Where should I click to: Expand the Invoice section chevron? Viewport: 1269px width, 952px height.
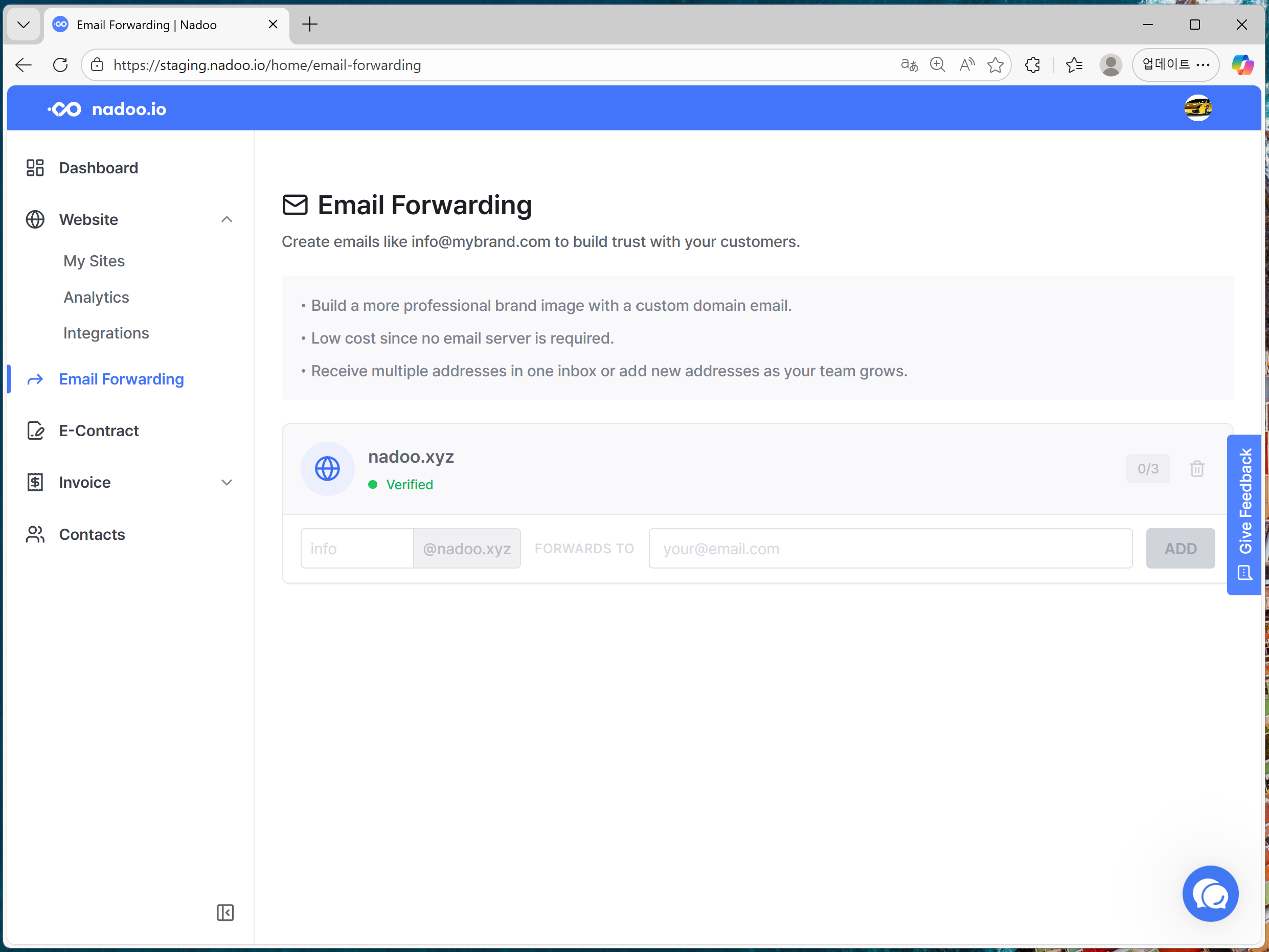[226, 483]
